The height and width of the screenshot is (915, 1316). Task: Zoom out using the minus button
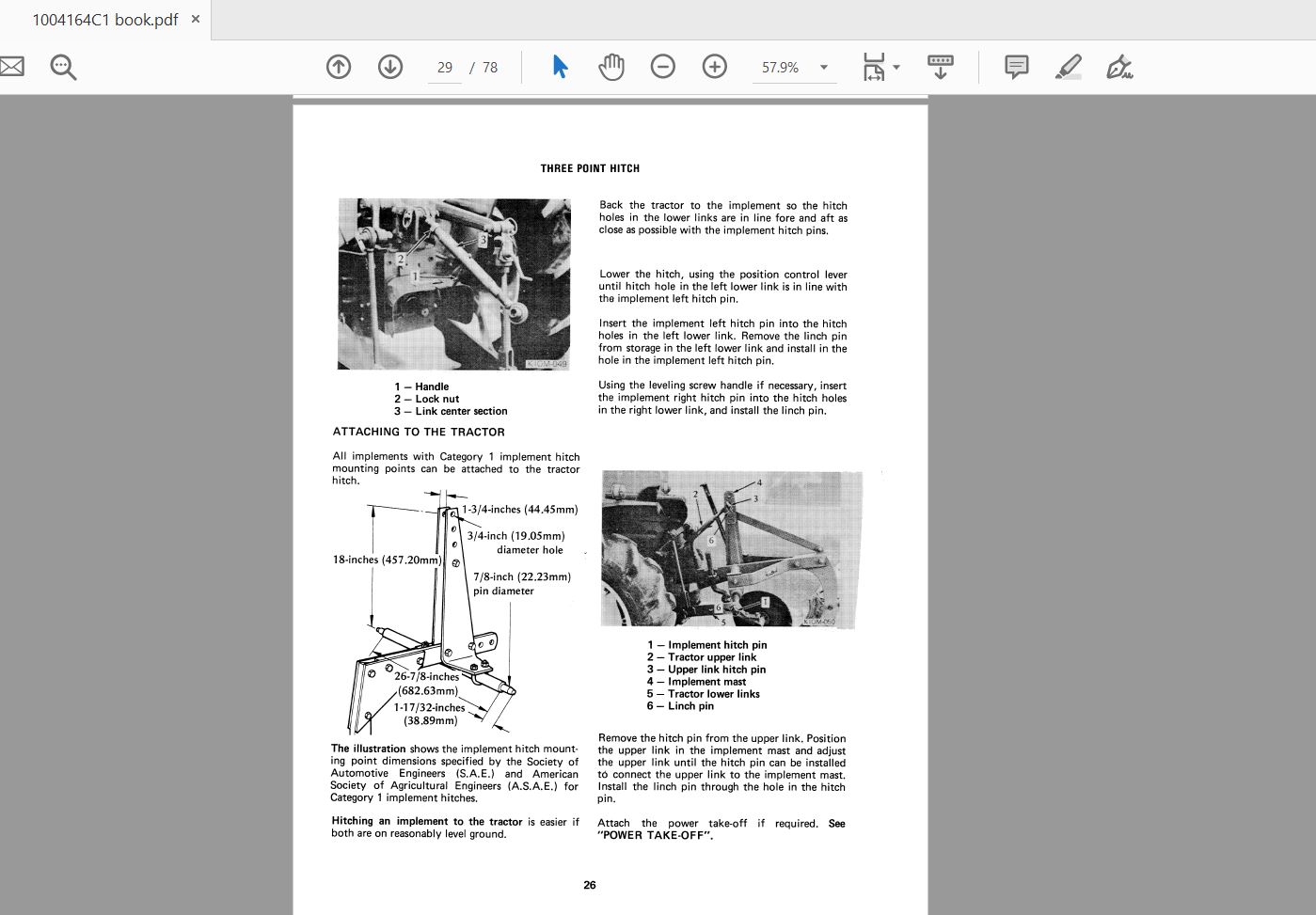(x=662, y=67)
